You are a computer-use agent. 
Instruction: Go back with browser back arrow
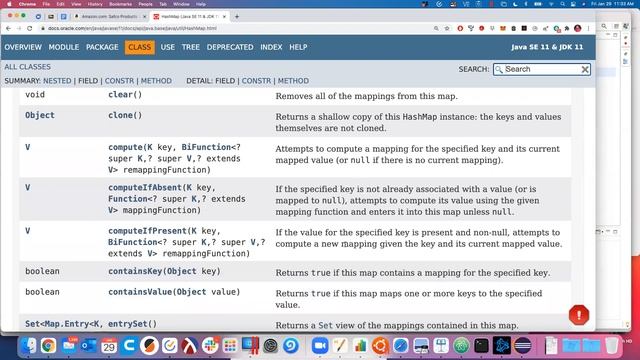point(9,29)
